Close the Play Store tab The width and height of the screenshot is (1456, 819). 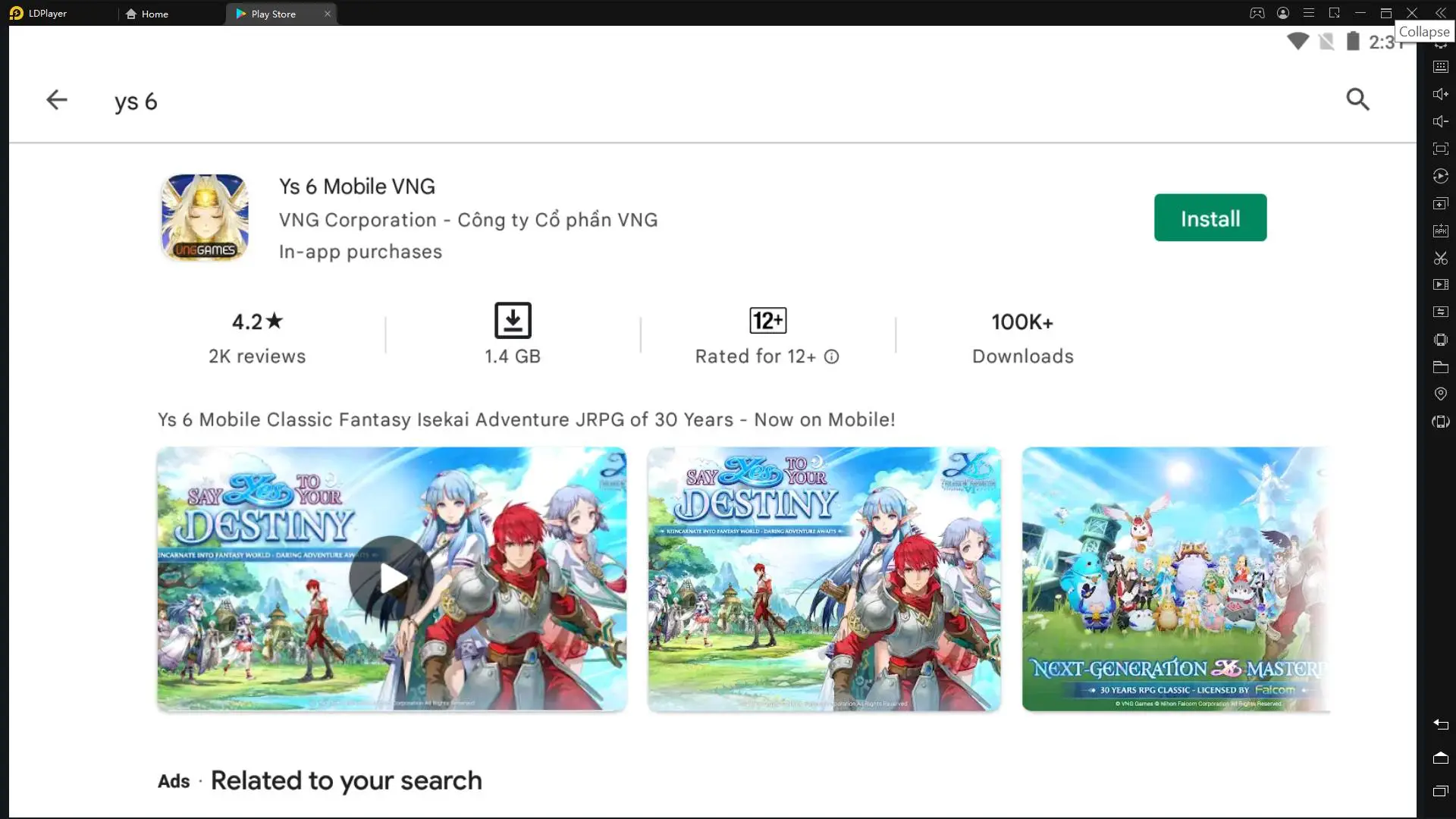(328, 14)
